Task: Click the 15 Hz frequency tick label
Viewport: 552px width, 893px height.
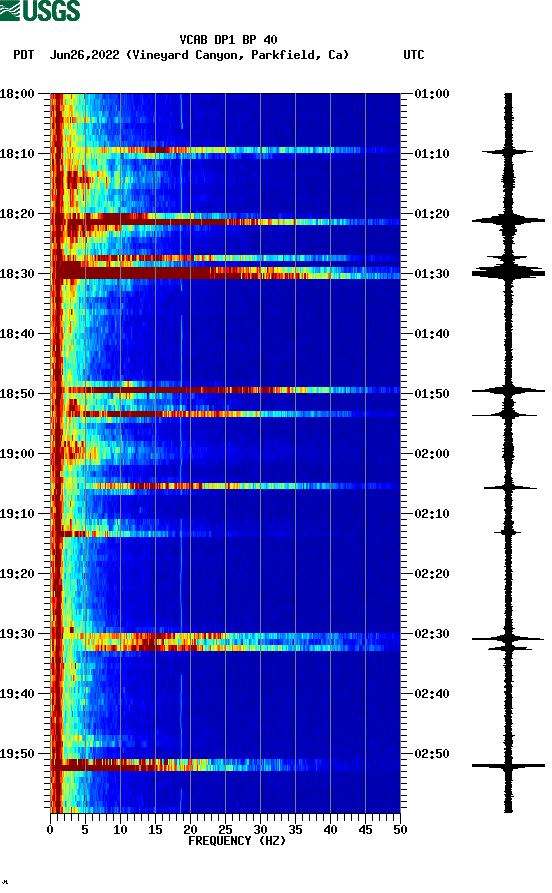Action: pos(155,830)
